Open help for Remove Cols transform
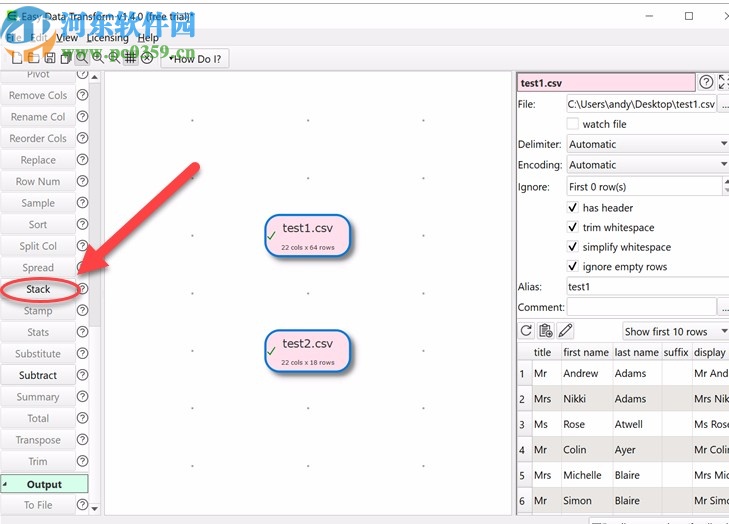729x524 pixels. (x=82, y=95)
